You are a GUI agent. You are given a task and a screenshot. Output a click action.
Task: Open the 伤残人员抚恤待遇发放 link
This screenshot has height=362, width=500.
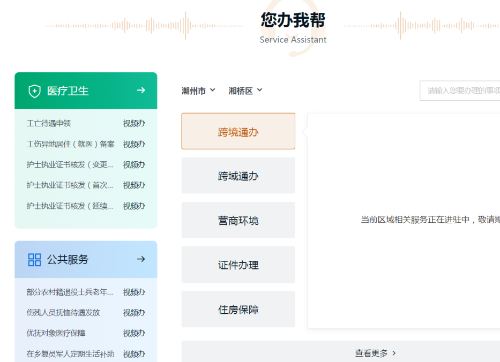pos(63,313)
